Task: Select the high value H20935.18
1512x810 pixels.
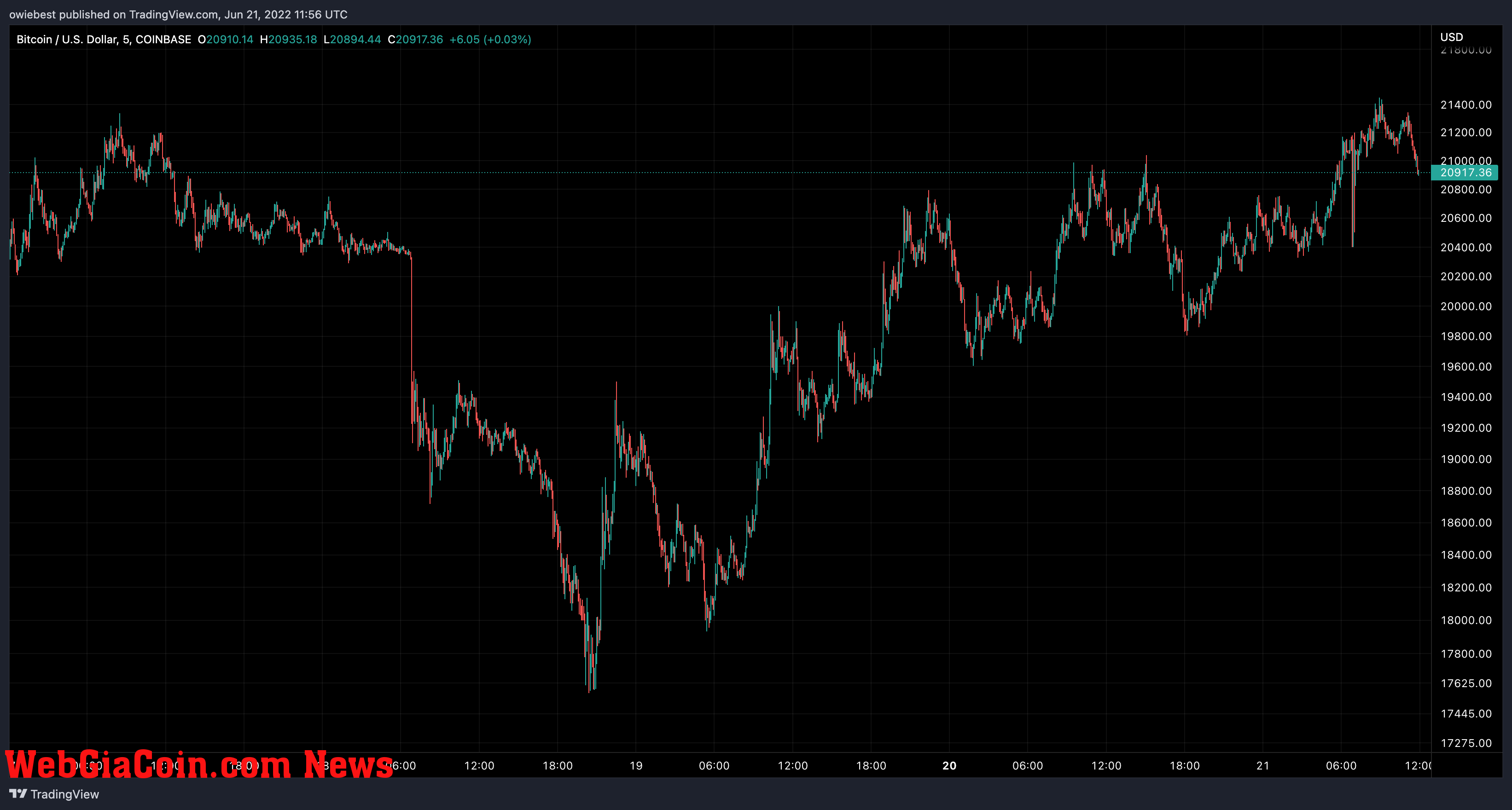Action: (288, 39)
